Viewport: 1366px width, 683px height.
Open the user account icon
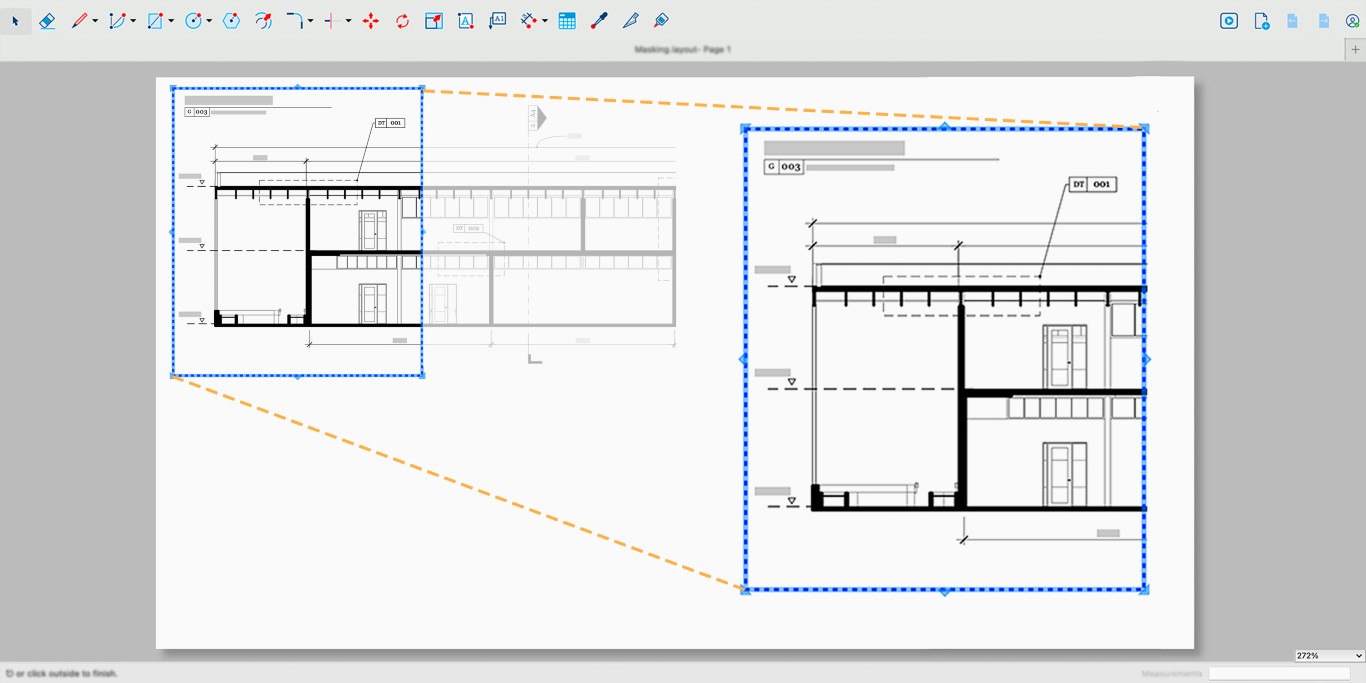click(1352, 21)
